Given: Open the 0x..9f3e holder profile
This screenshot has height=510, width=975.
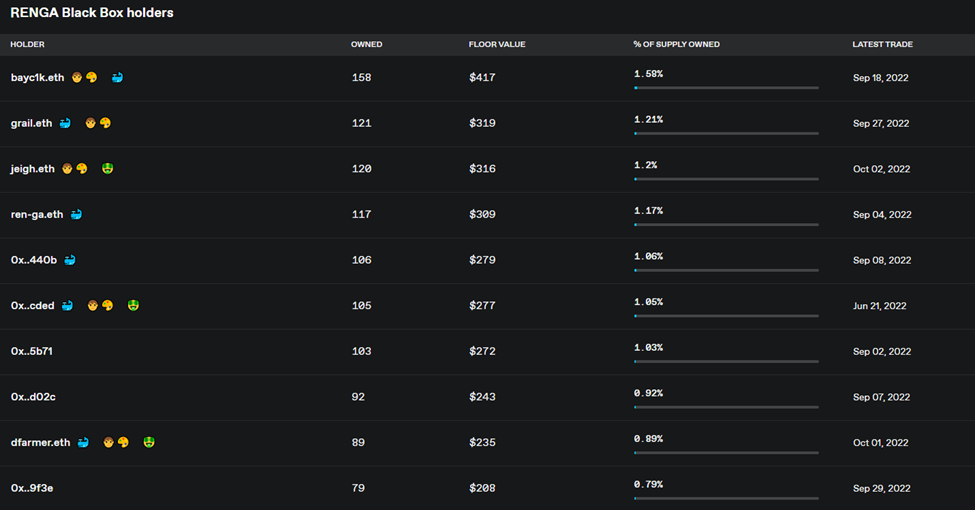Looking at the screenshot, I should click(x=32, y=488).
